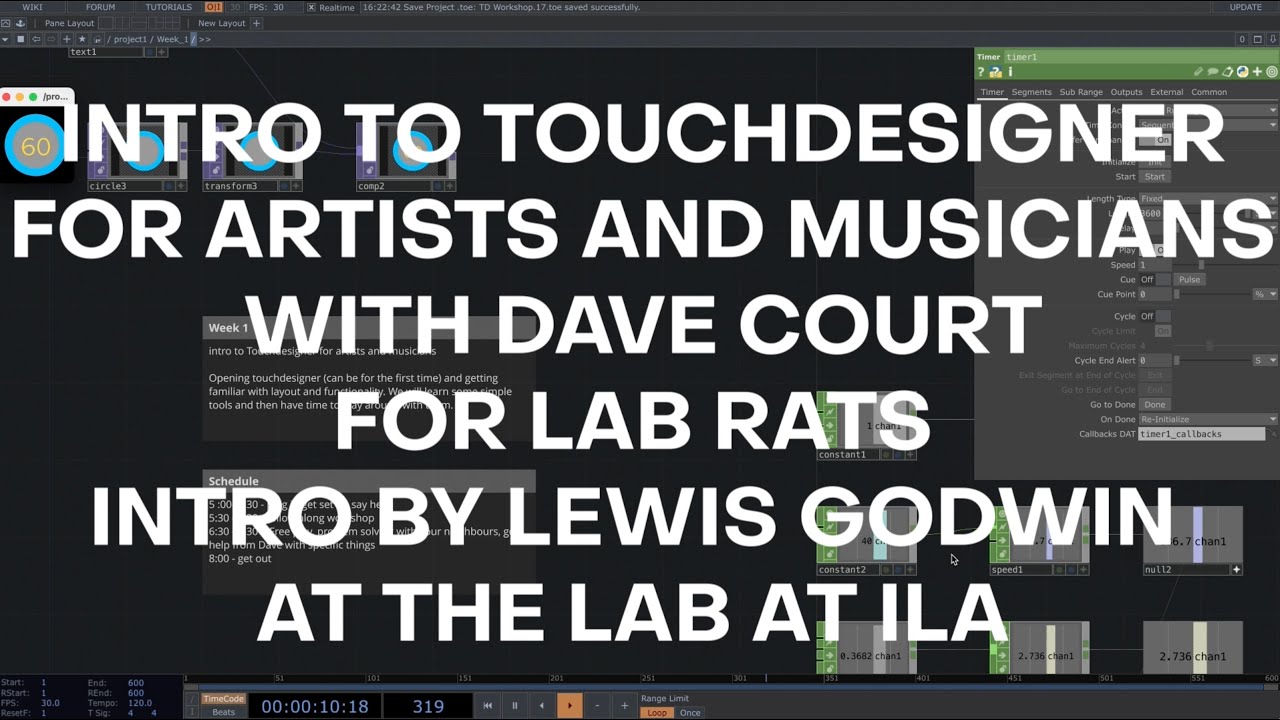Toggle the O|I power button in top bar
Screen dimensions: 1280x720
click(x=214, y=7)
